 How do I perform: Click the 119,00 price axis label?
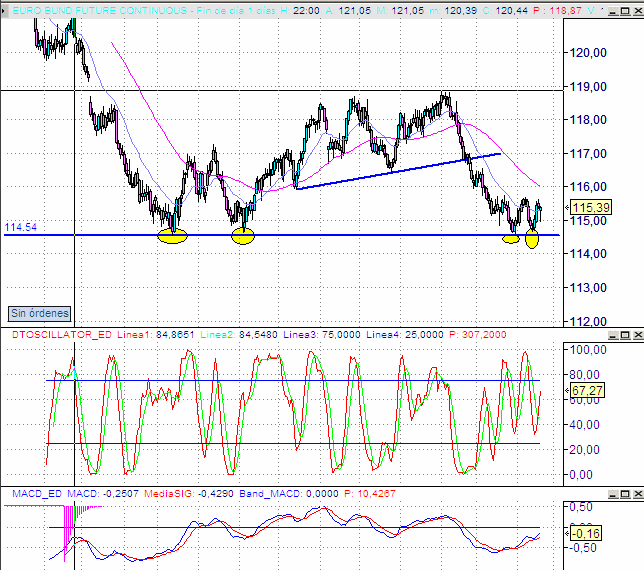point(588,87)
